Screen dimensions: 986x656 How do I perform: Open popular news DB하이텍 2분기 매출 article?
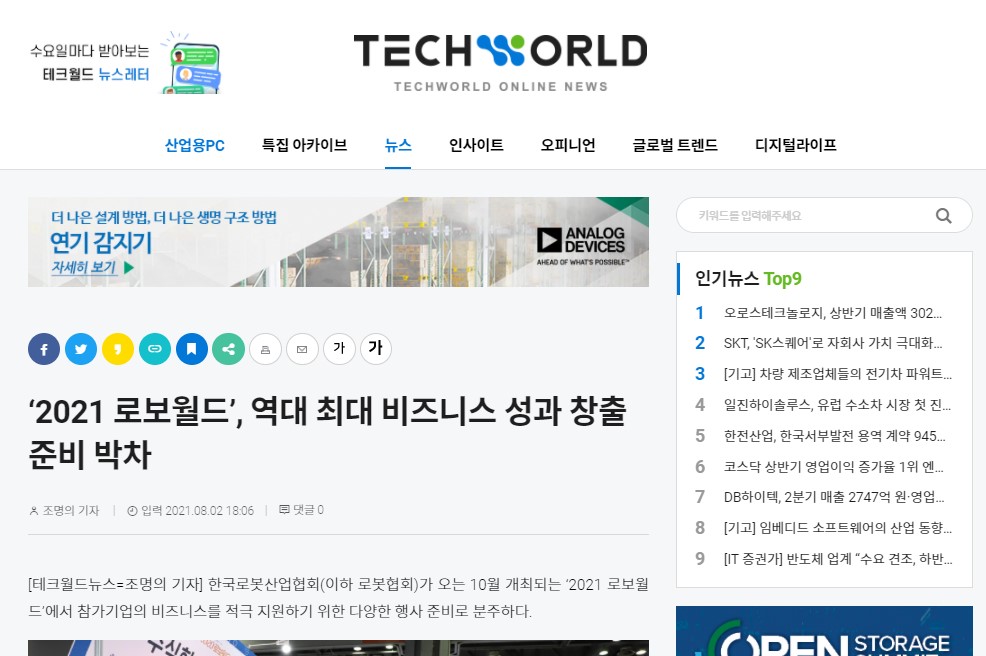point(834,497)
